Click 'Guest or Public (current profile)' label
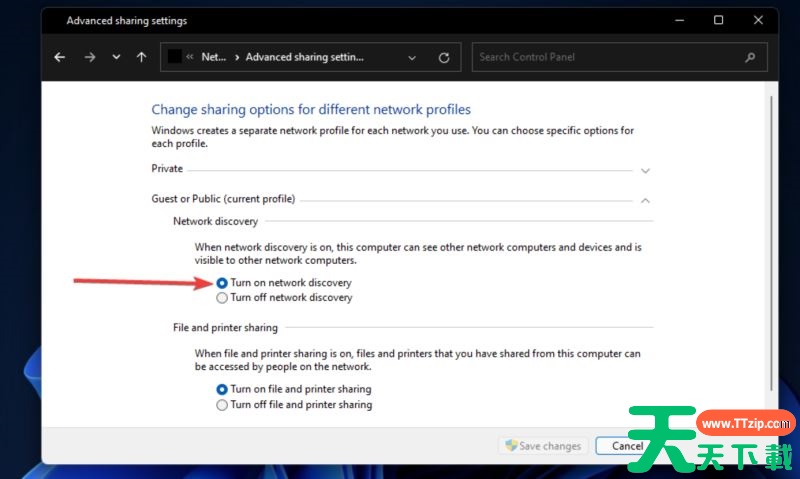800x479 pixels. pos(223,199)
